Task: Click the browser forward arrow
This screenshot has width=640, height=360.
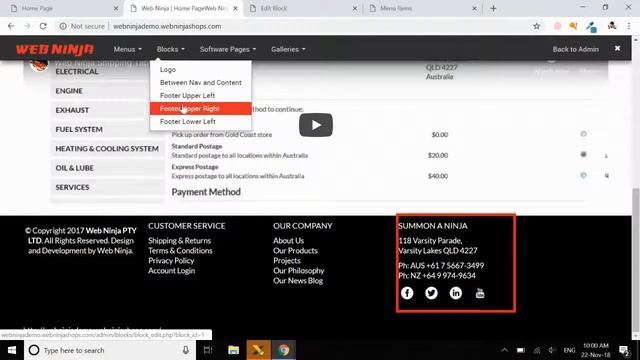Action: [27, 26]
